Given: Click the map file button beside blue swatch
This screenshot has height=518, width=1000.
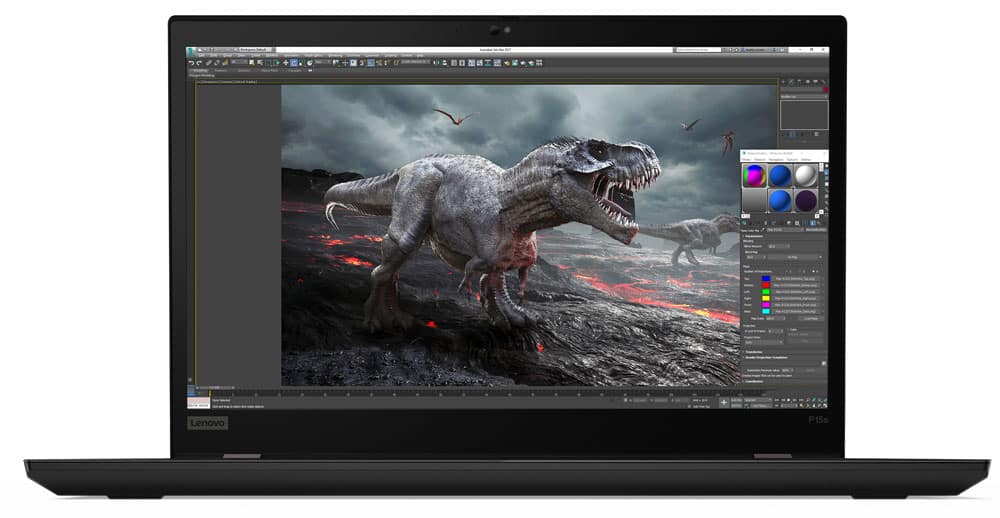Looking at the screenshot, I should point(797,279).
